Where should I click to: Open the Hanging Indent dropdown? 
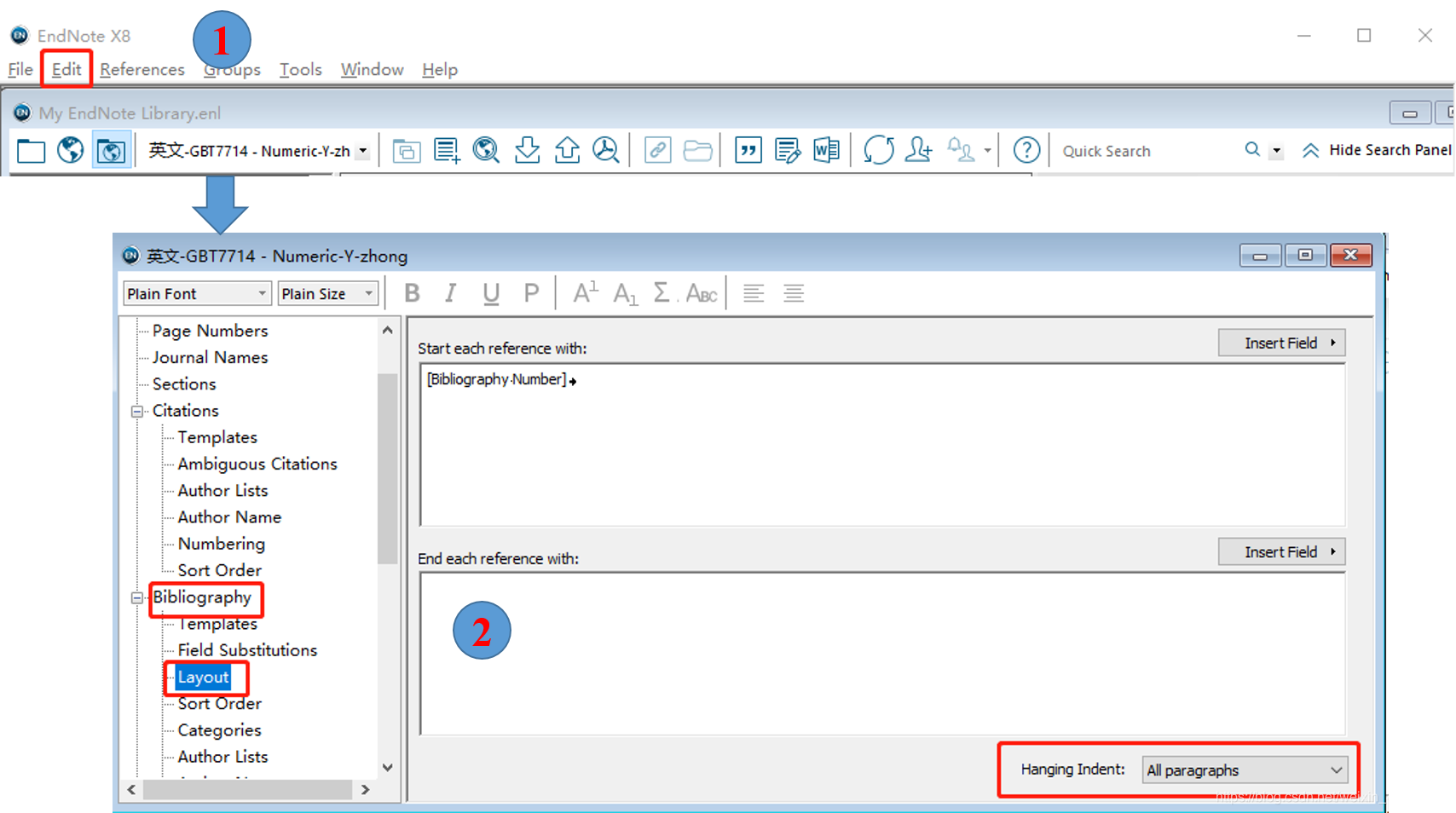pos(1245,770)
